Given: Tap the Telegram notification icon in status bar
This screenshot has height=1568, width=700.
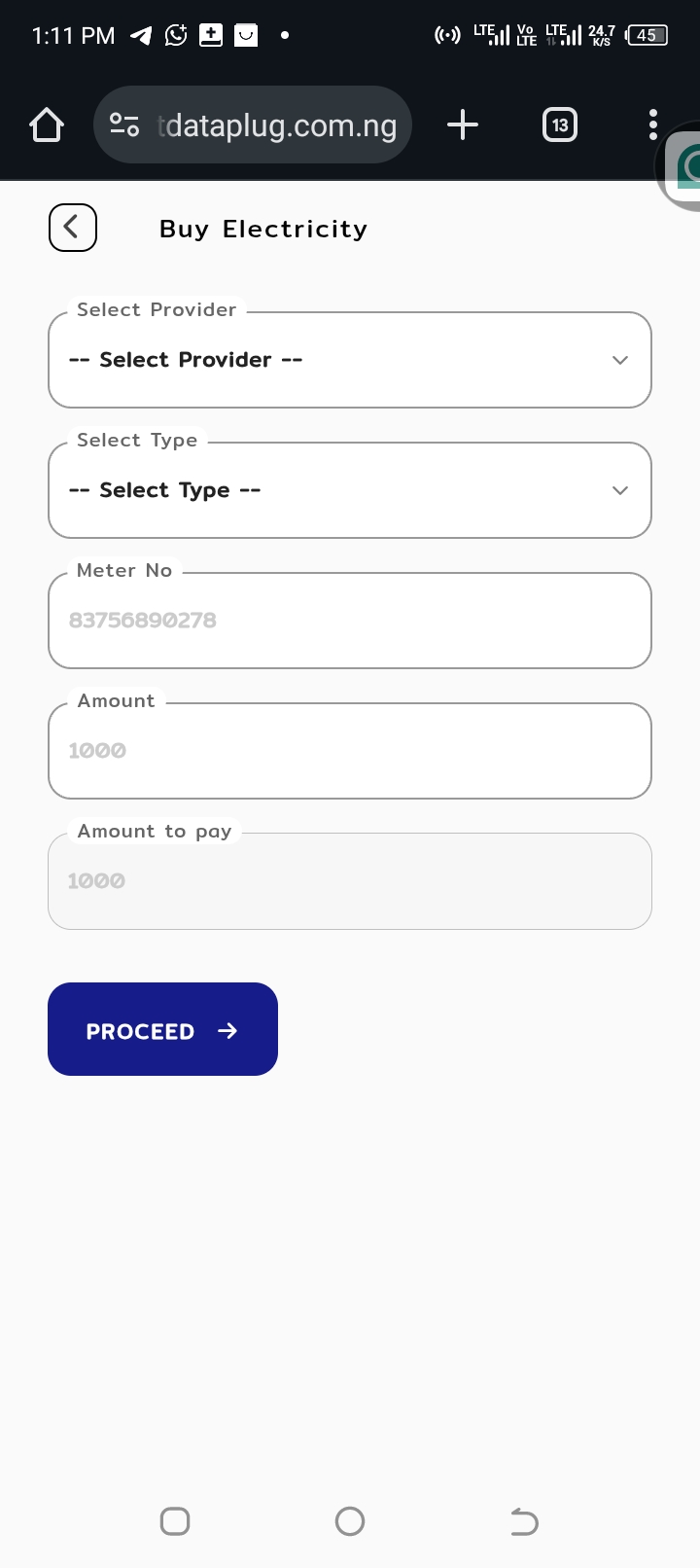Looking at the screenshot, I should [x=141, y=36].
